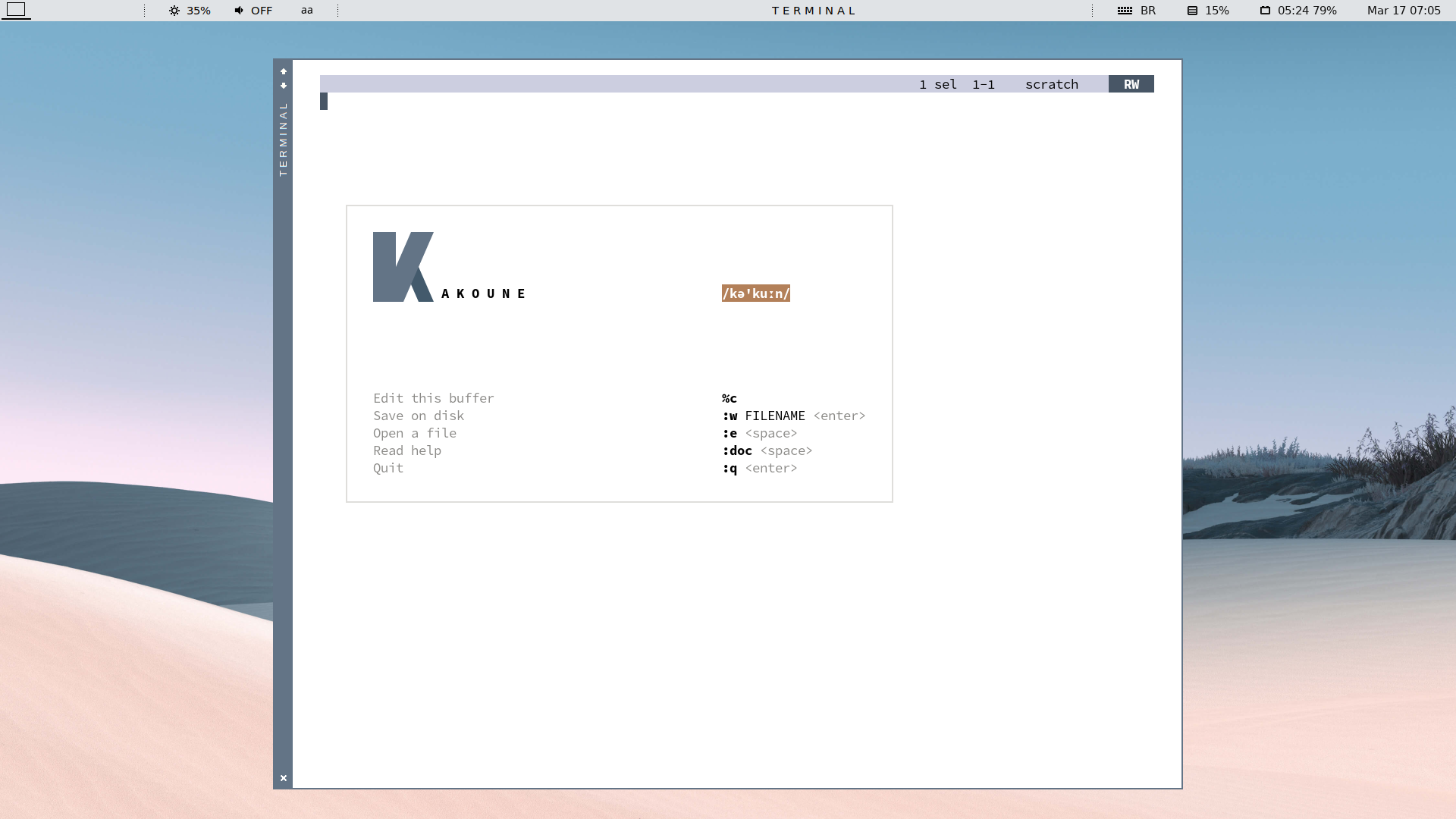1456x819 pixels.
Task: Click the keyboard layout icon beside BR
Action: [x=1125, y=11]
